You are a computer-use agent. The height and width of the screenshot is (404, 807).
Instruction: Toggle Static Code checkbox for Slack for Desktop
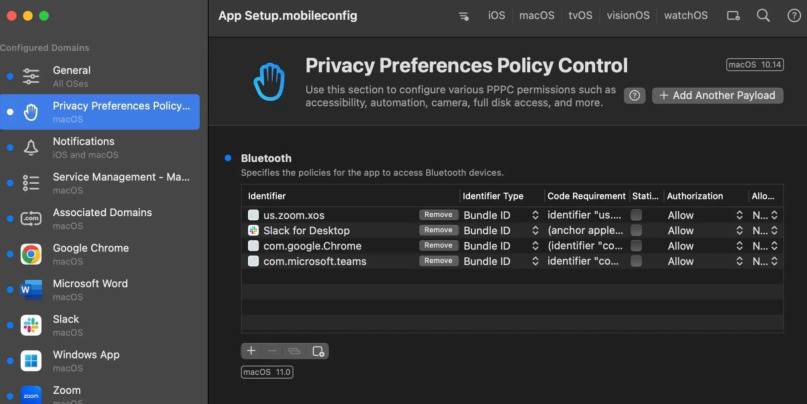pos(636,230)
